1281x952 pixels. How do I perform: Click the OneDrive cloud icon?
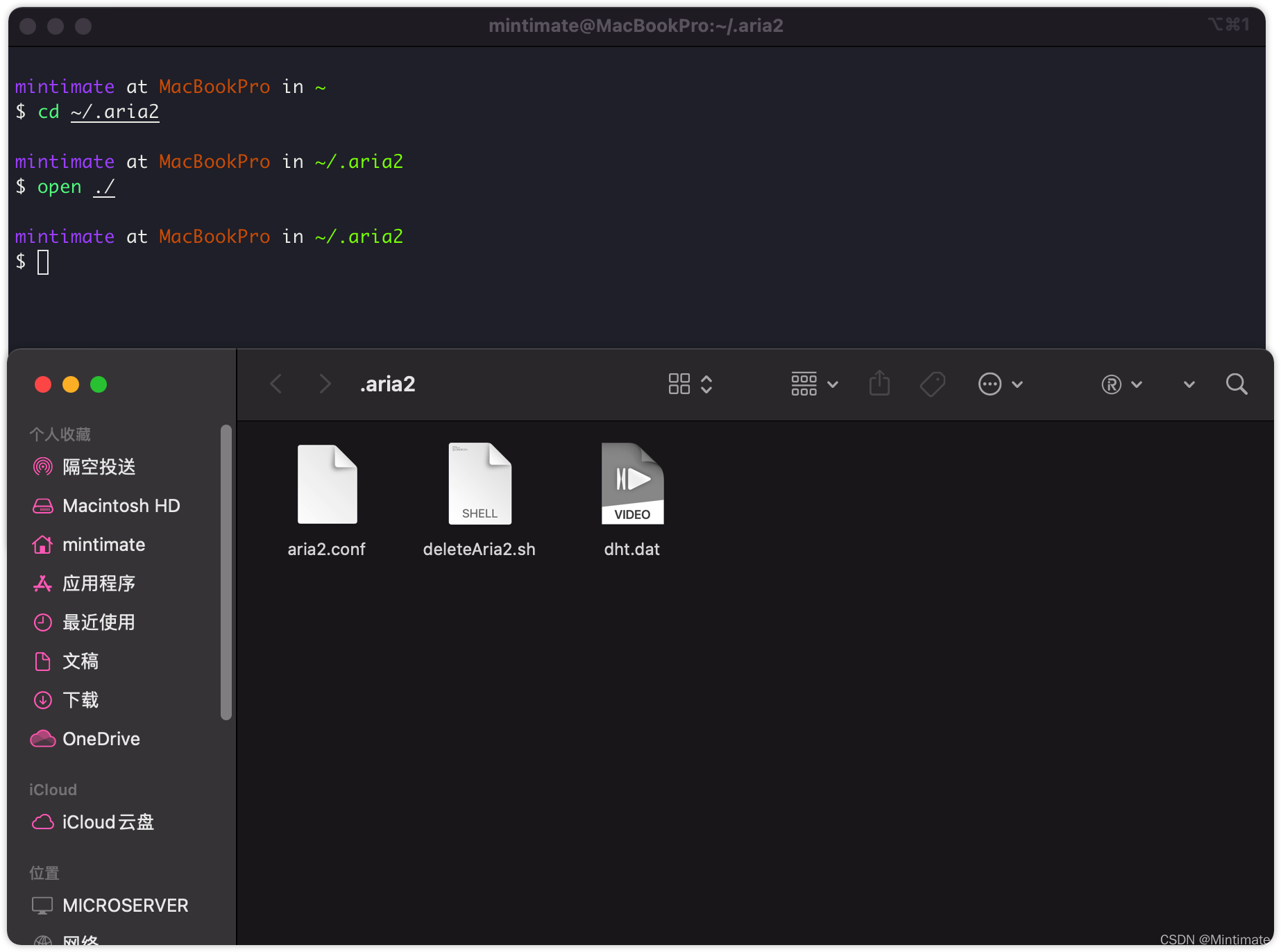43,739
